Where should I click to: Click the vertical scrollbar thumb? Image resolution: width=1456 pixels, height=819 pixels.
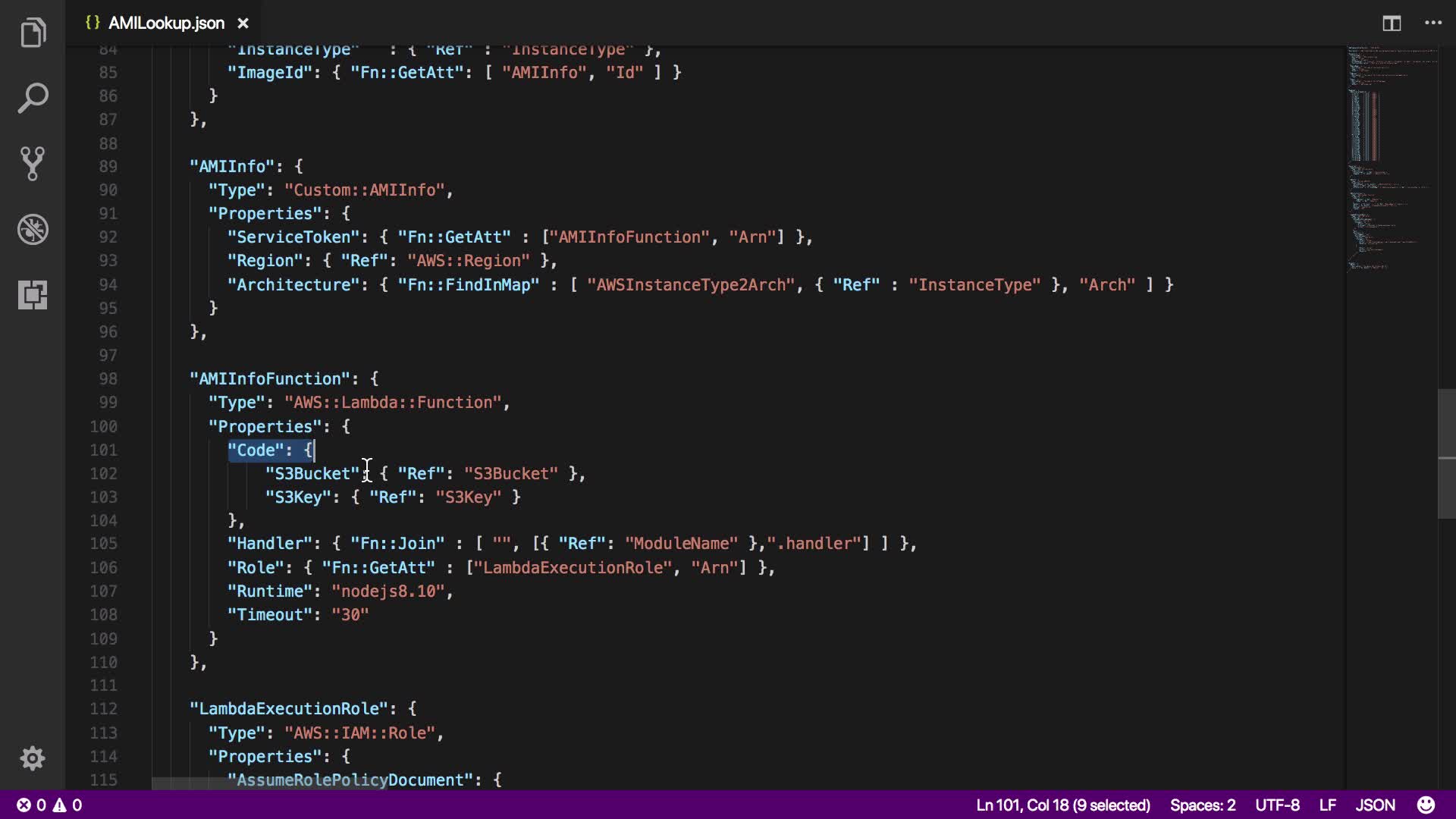click(1446, 453)
